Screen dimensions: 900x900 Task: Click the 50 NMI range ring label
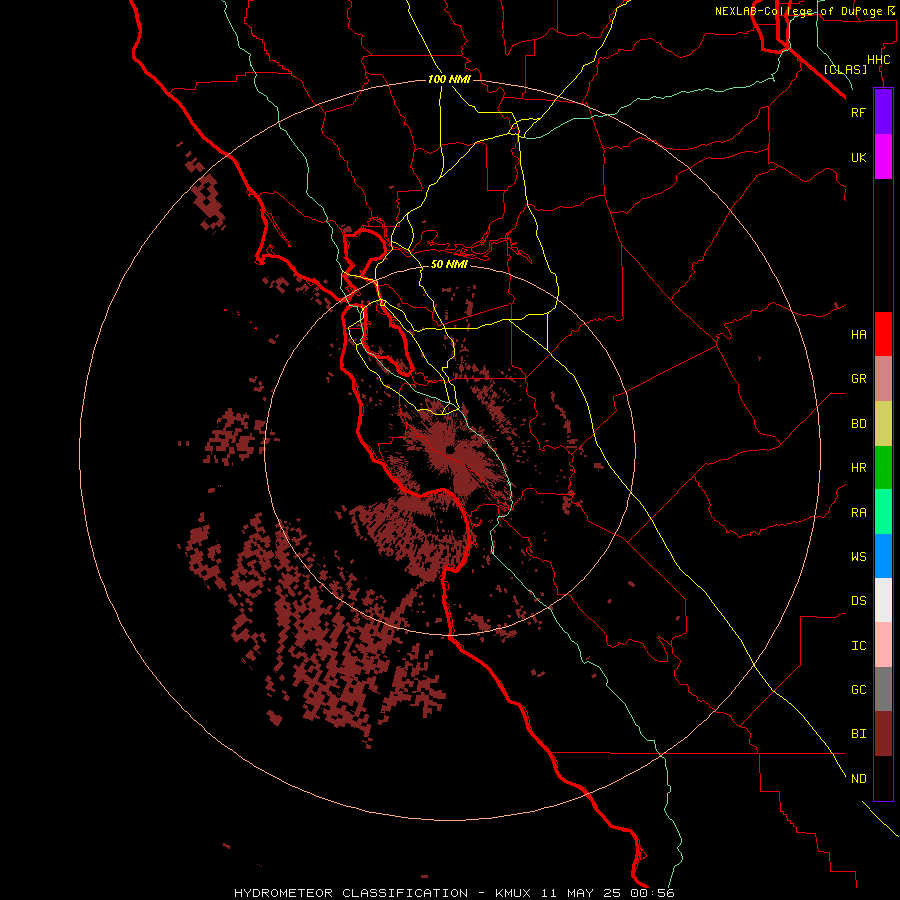tap(449, 264)
